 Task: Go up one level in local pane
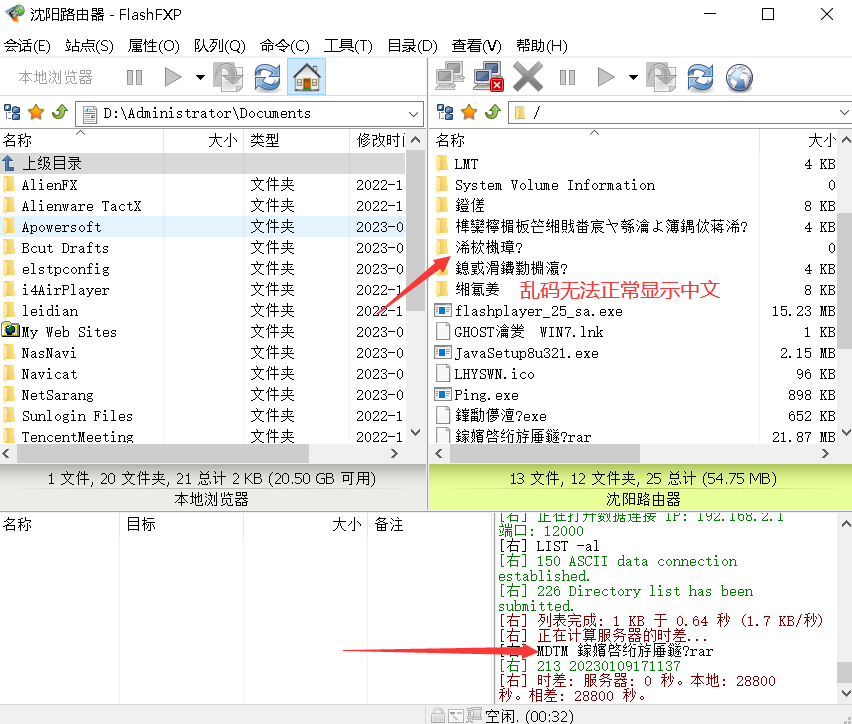[x=59, y=113]
